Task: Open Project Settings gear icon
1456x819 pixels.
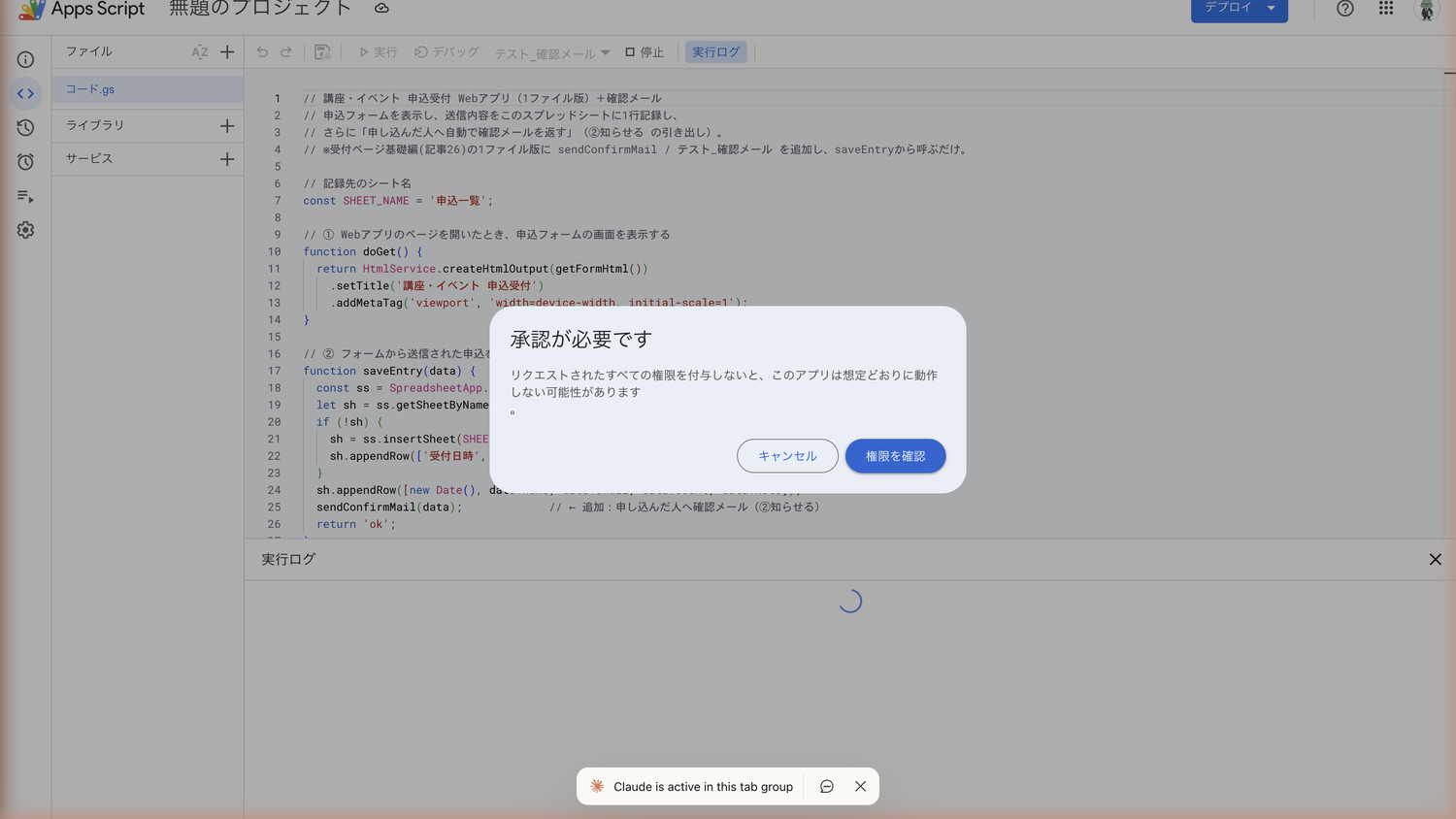Action: [25, 230]
